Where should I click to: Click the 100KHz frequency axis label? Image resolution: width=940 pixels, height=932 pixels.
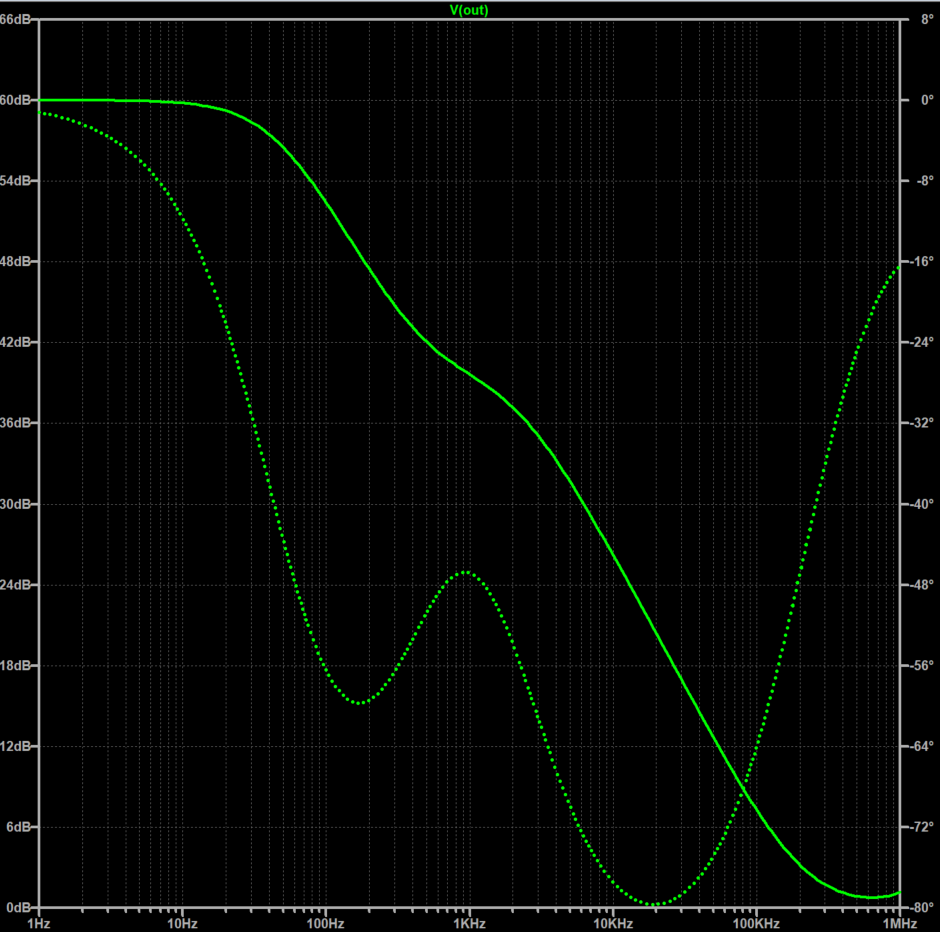point(756,922)
